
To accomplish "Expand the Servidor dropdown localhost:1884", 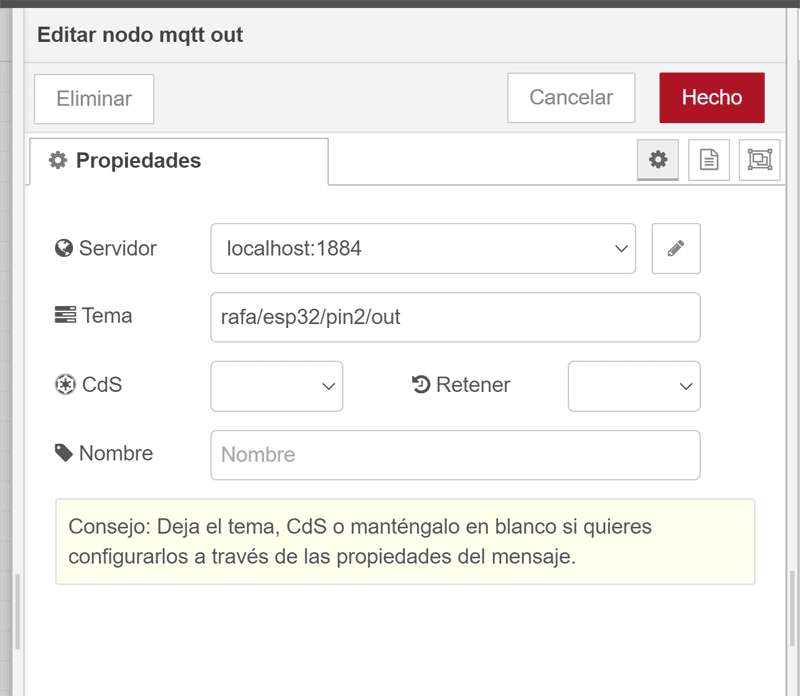I will click(423, 248).
